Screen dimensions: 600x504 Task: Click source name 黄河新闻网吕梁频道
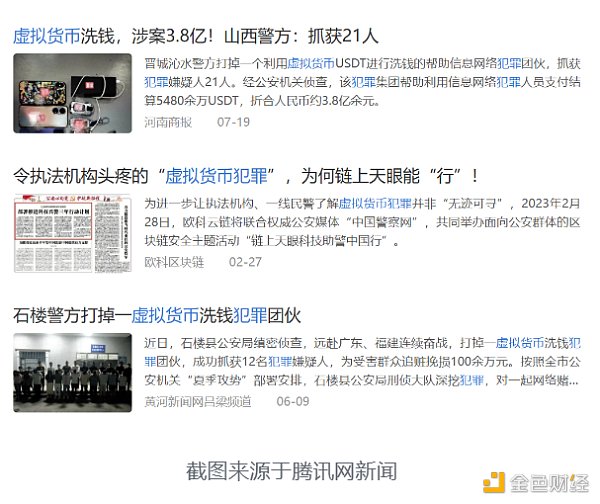tap(198, 401)
